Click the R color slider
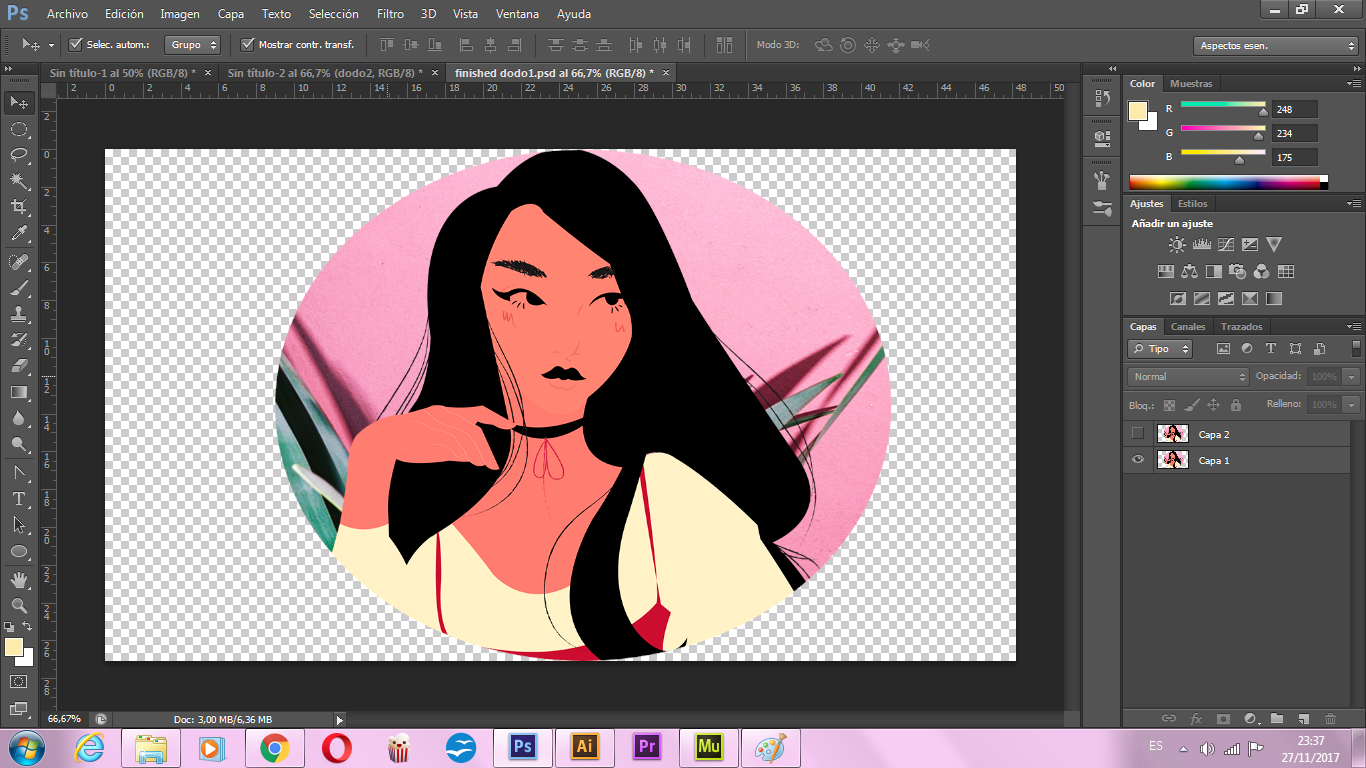This screenshot has height=768, width=1366. click(x=1223, y=104)
